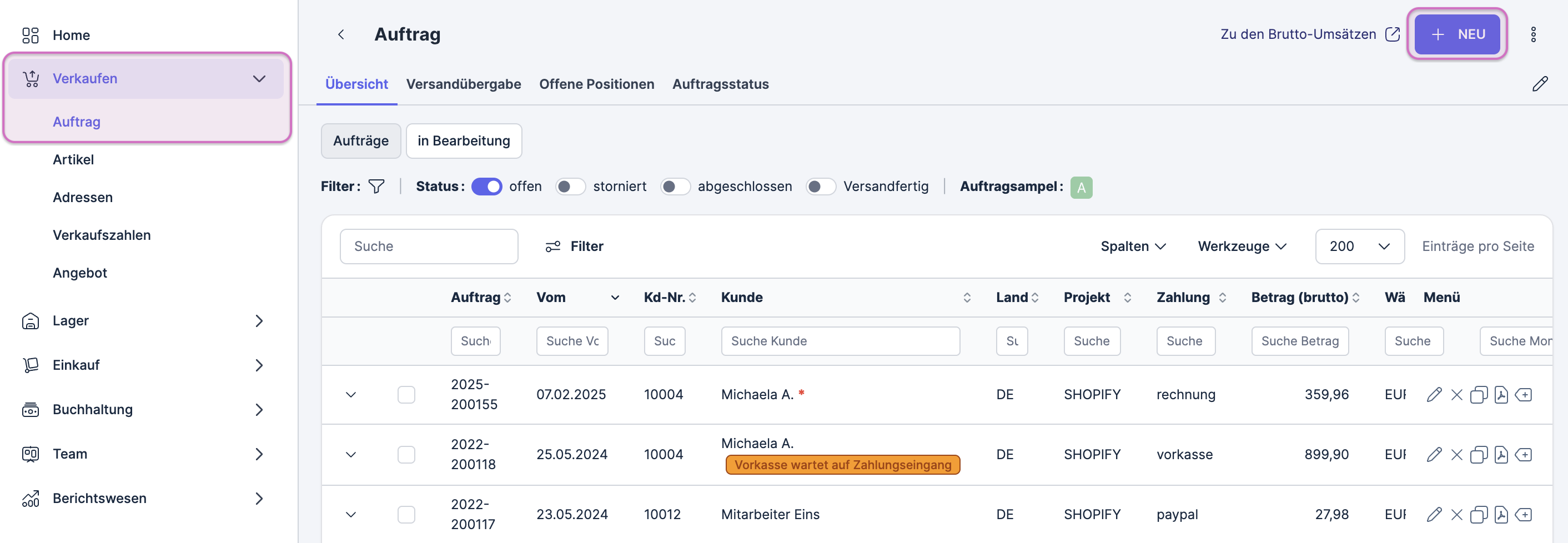Tick the checkbox for order 2025-200155
The image size is (1568, 543).
(406, 394)
